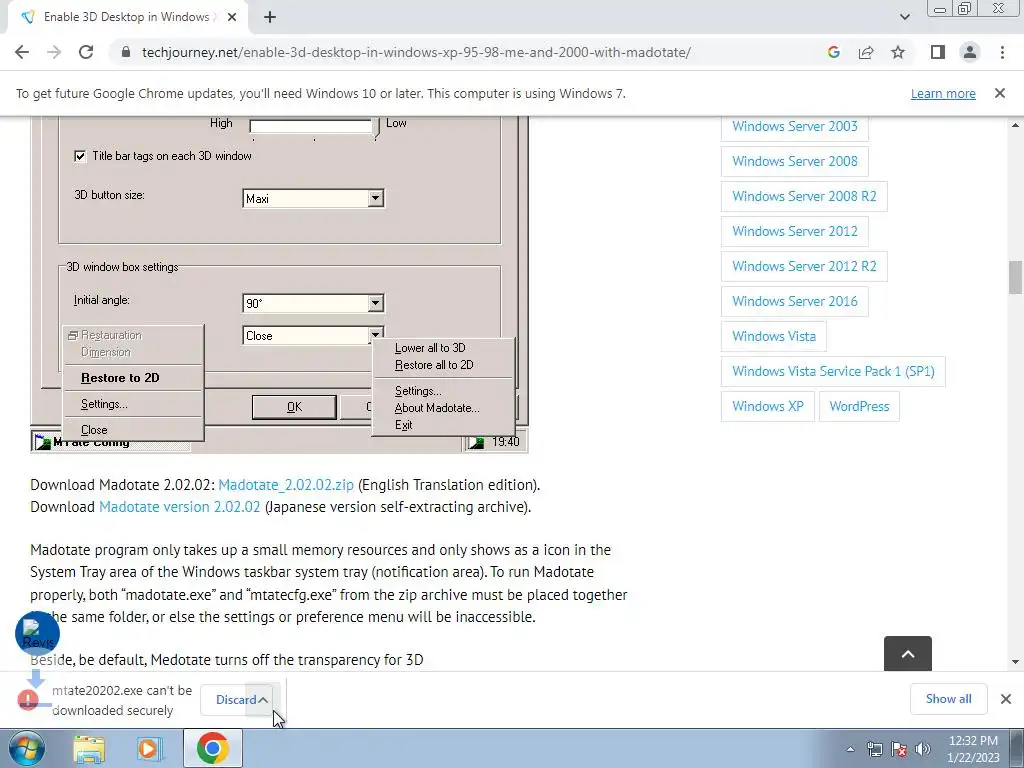
Task: Open Madotate version 2.02.02 link
Action: (180, 507)
